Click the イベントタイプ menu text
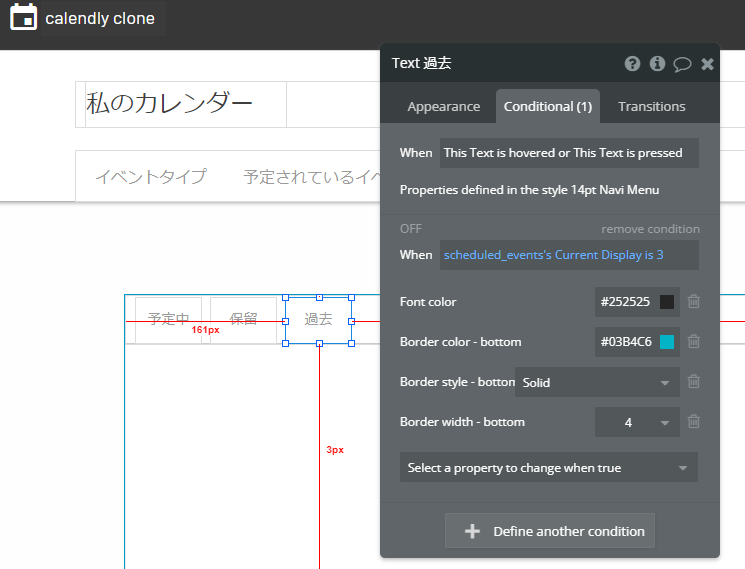745x569 pixels. point(151,176)
